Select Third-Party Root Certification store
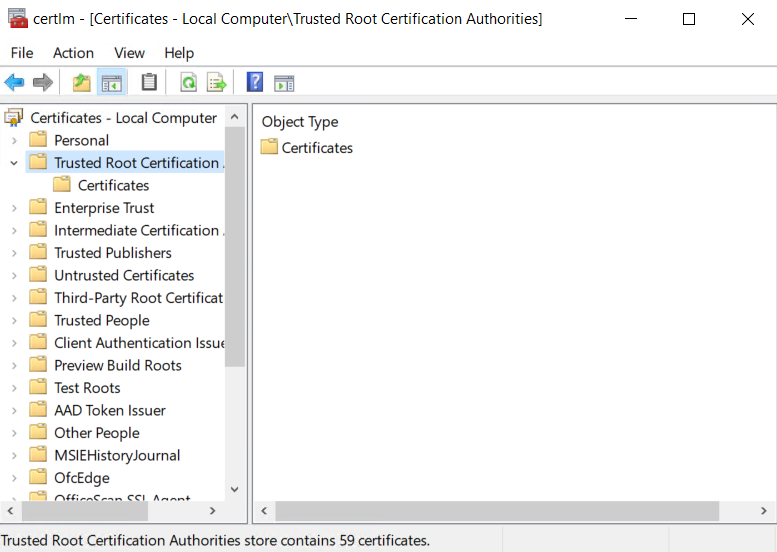Screen dimensions: 777x552 pos(139,298)
